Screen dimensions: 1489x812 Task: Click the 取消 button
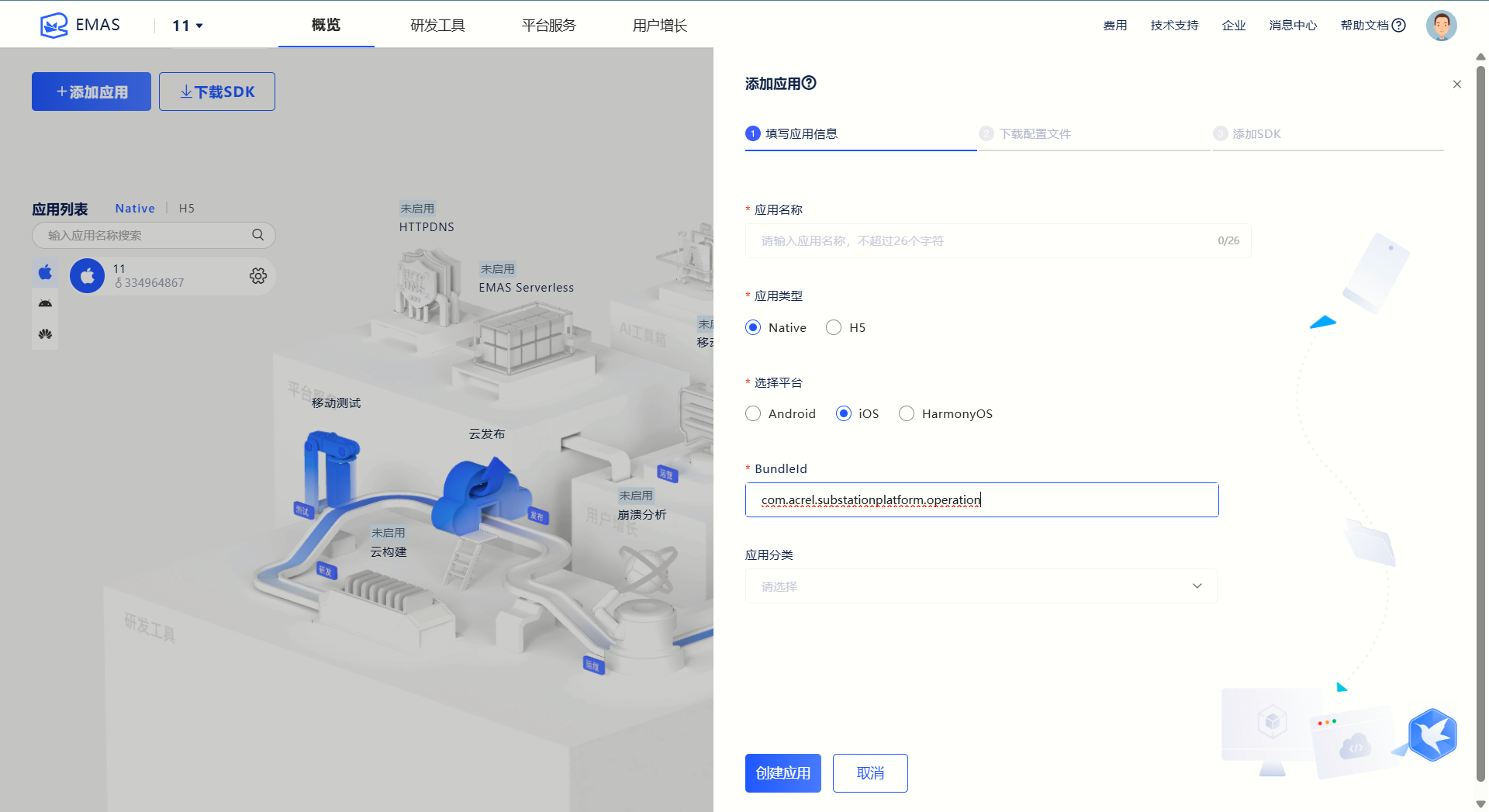tap(870, 773)
